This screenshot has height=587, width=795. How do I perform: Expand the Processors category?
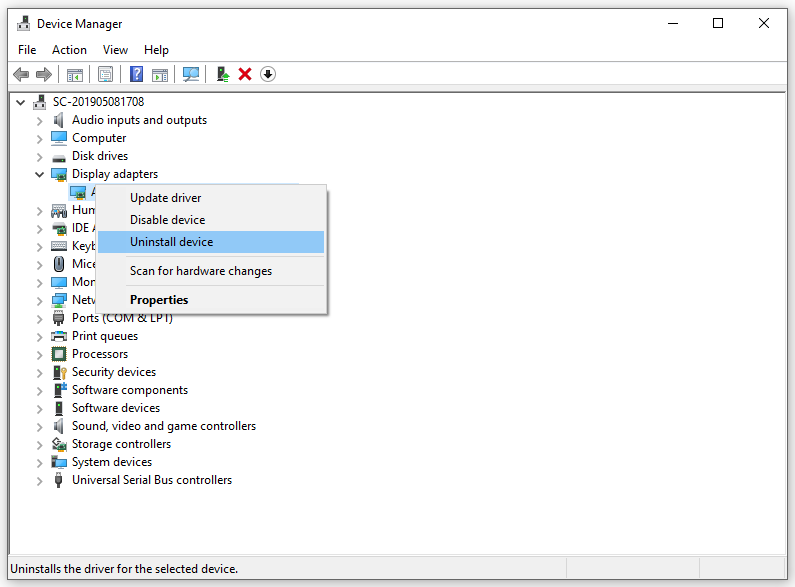click(x=40, y=354)
